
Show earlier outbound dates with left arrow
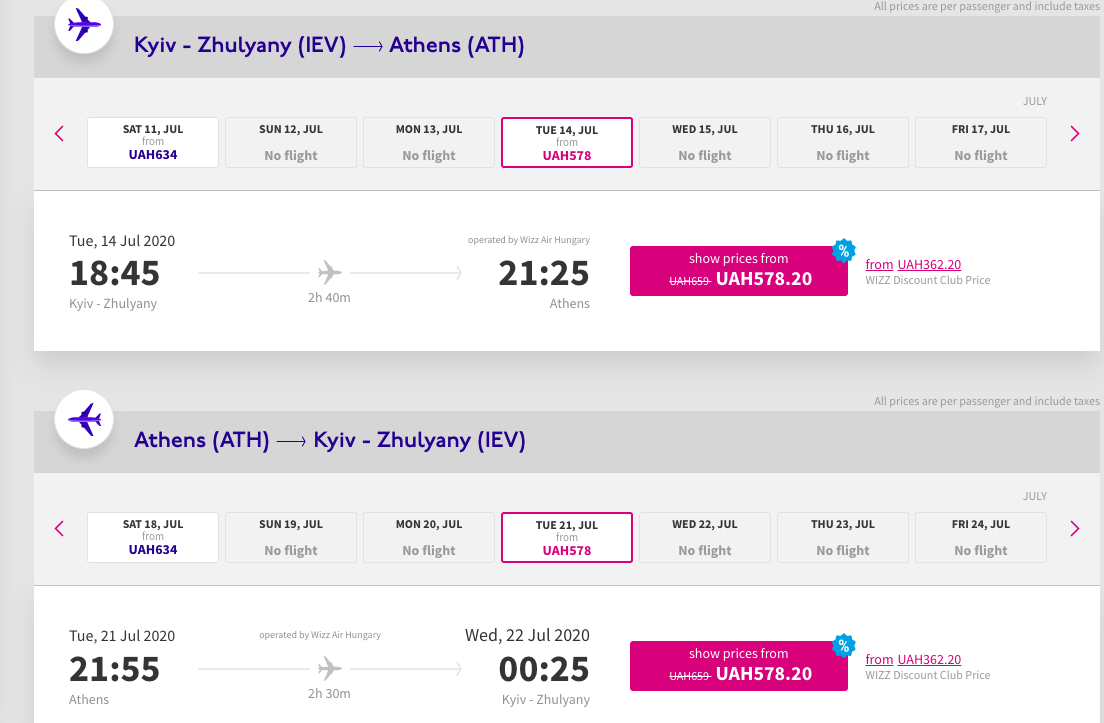60,133
